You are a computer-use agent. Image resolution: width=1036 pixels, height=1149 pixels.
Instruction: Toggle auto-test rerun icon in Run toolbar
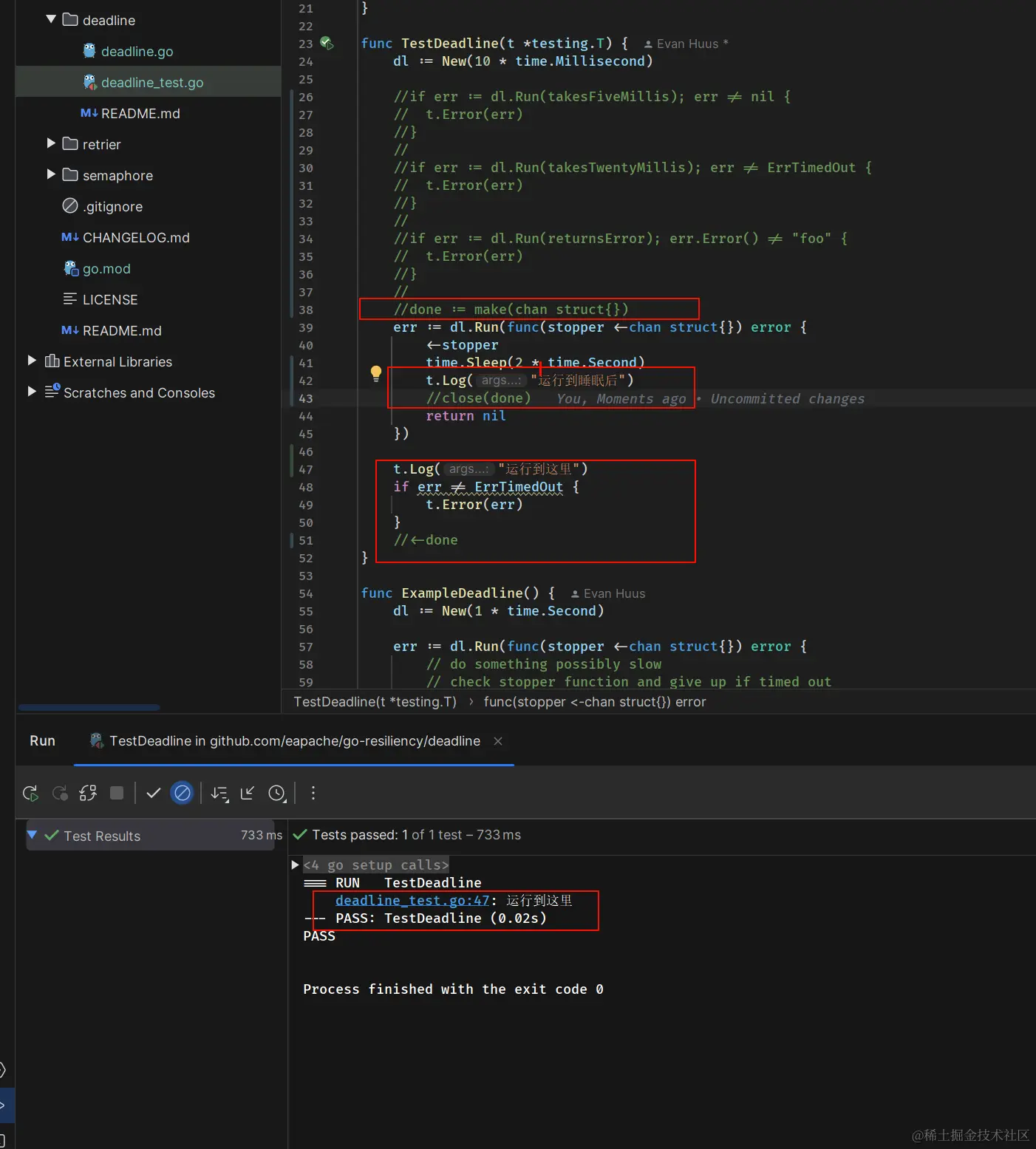88,793
